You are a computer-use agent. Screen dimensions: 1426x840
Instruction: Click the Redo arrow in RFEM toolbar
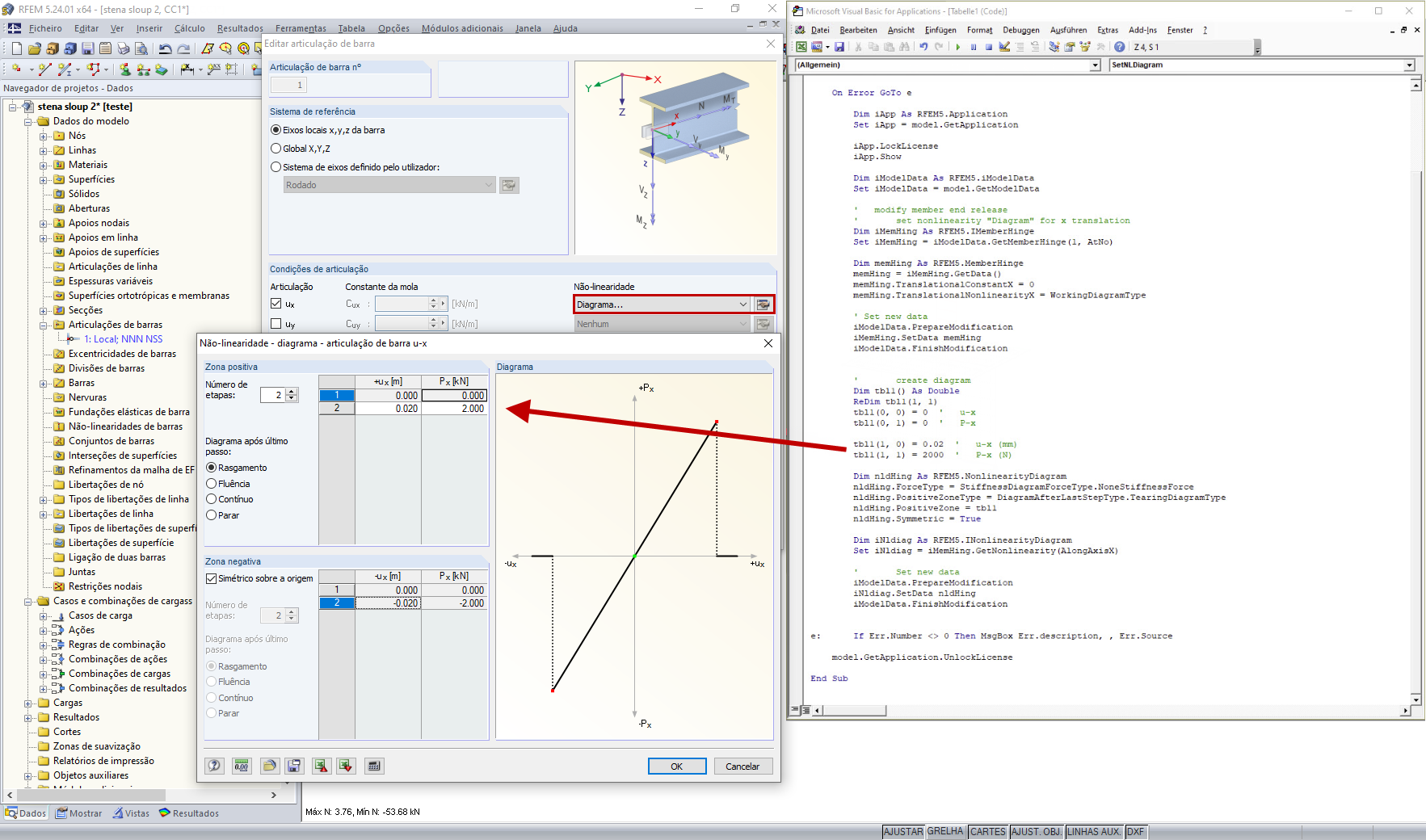tap(183, 48)
